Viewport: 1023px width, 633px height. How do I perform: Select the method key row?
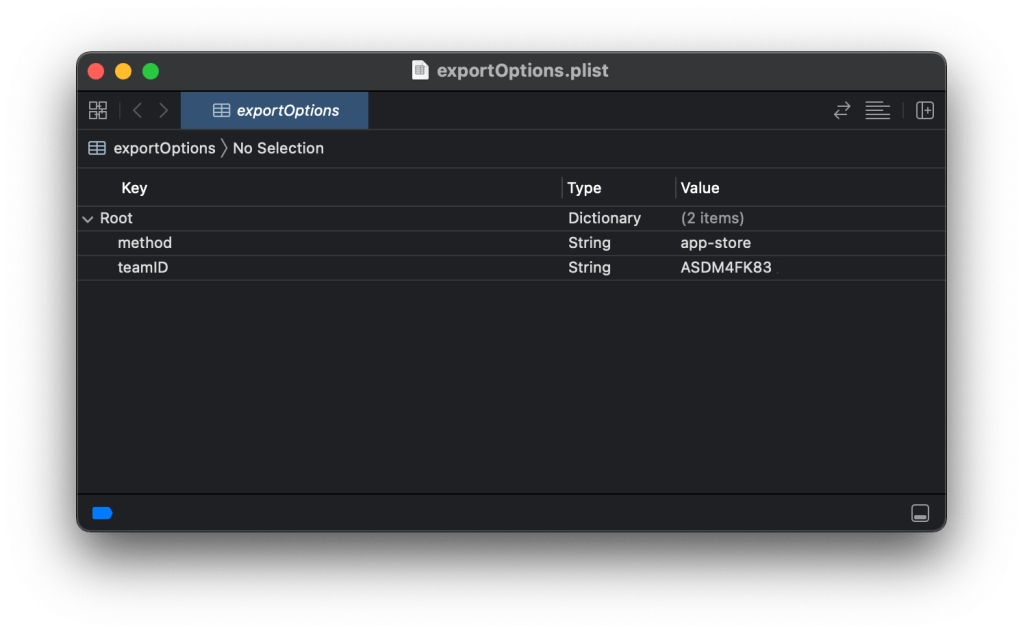[145, 243]
